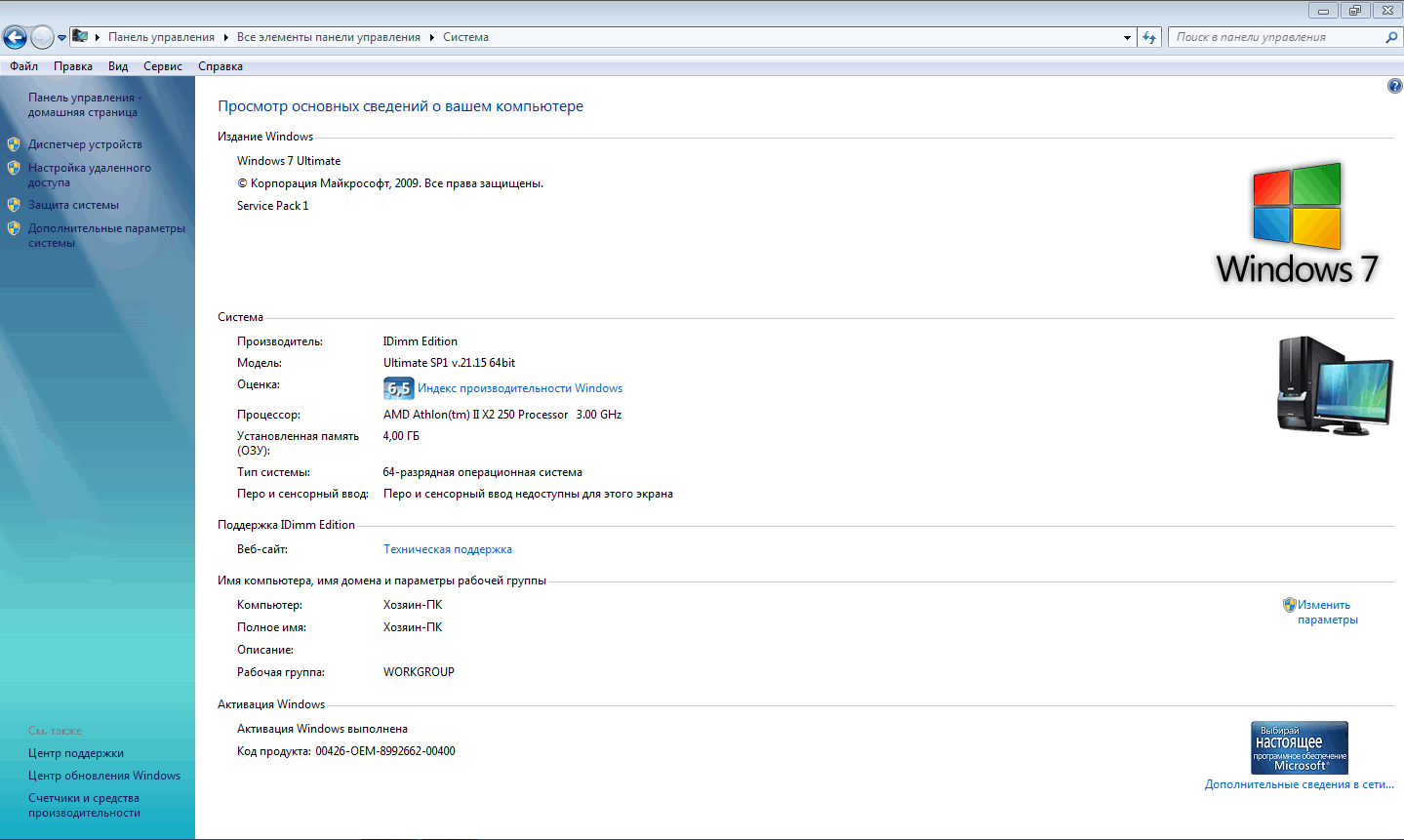Image resolution: width=1404 pixels, height=840 pixels.
Task: Expand the arrow before Панель управления breadcrumb
Action: (98, 37)
